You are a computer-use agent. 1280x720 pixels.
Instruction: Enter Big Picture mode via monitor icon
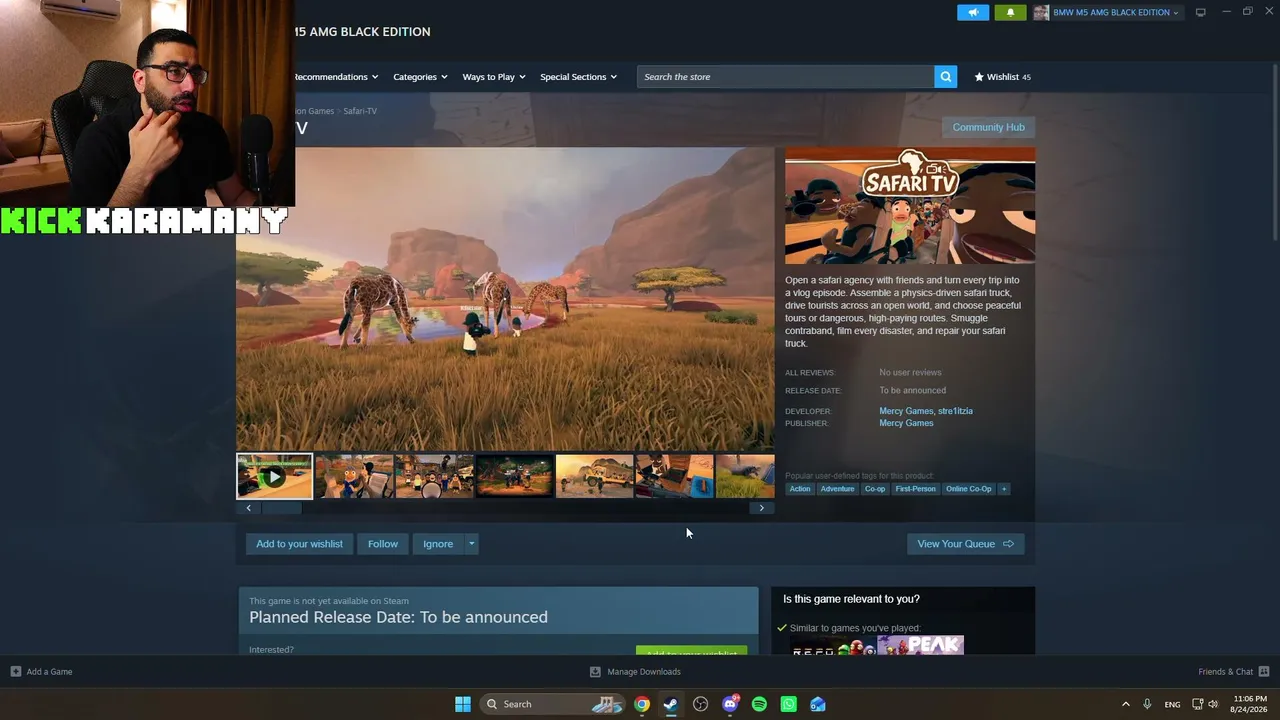coord(1201,12)
